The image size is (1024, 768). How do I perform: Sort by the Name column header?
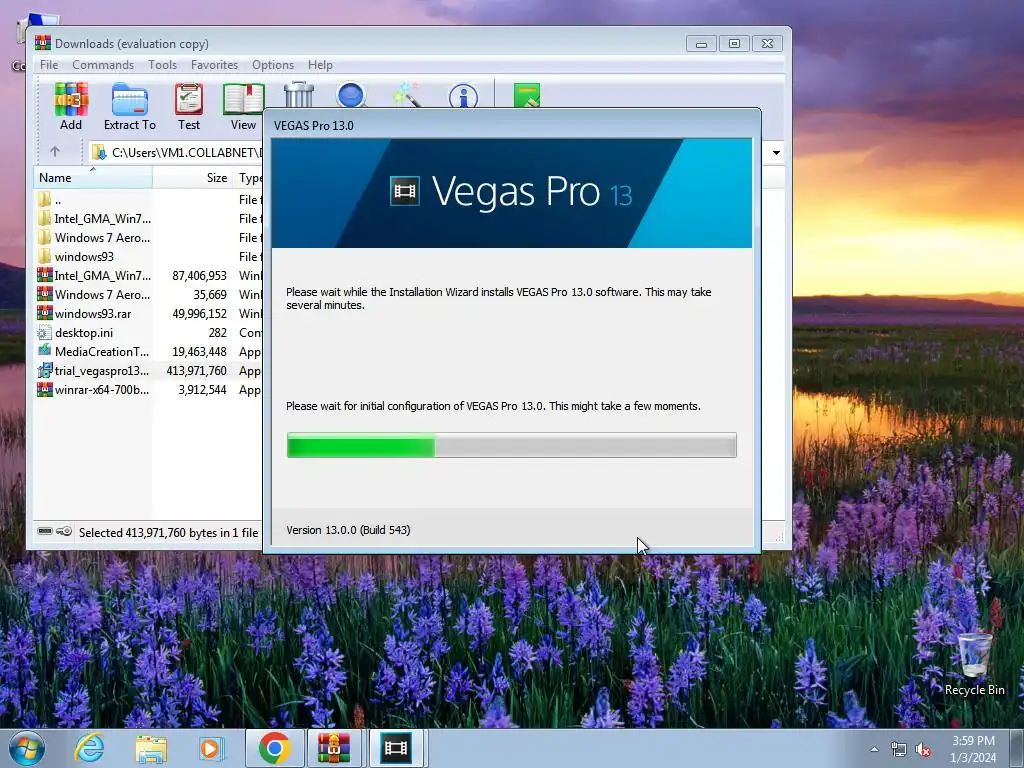(93, 178)
